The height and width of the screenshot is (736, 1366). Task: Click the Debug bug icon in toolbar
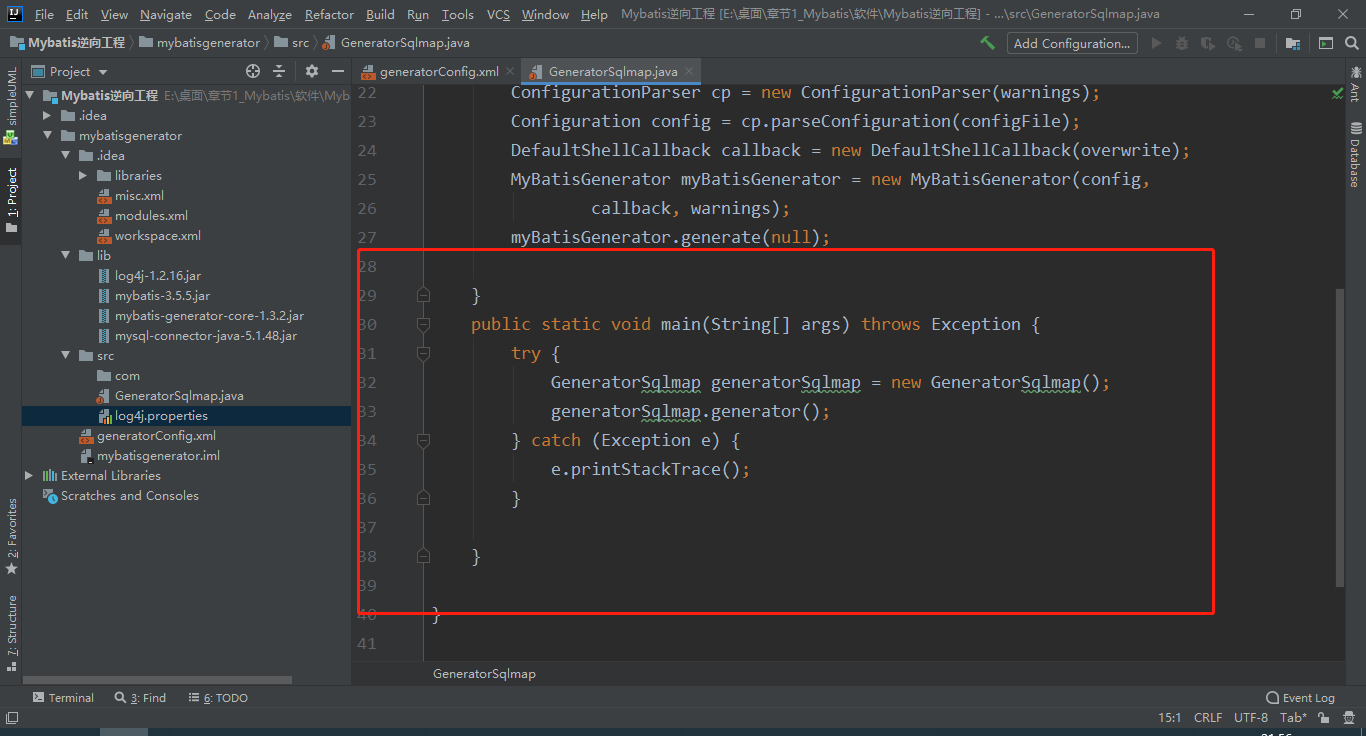(x=1182, y=43)
